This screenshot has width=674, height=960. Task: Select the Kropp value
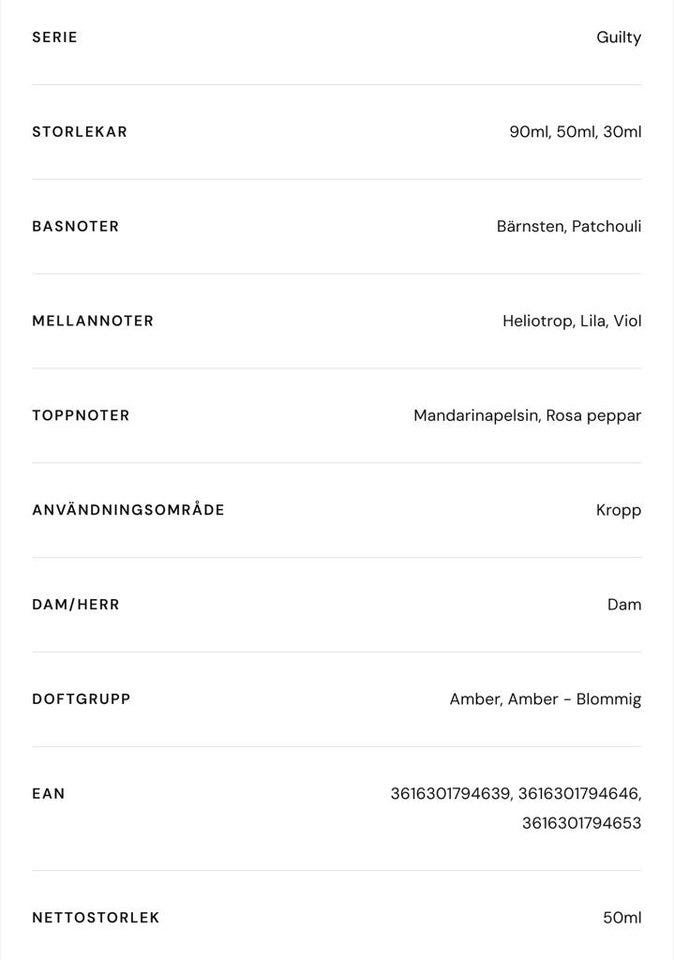point(618,510)
